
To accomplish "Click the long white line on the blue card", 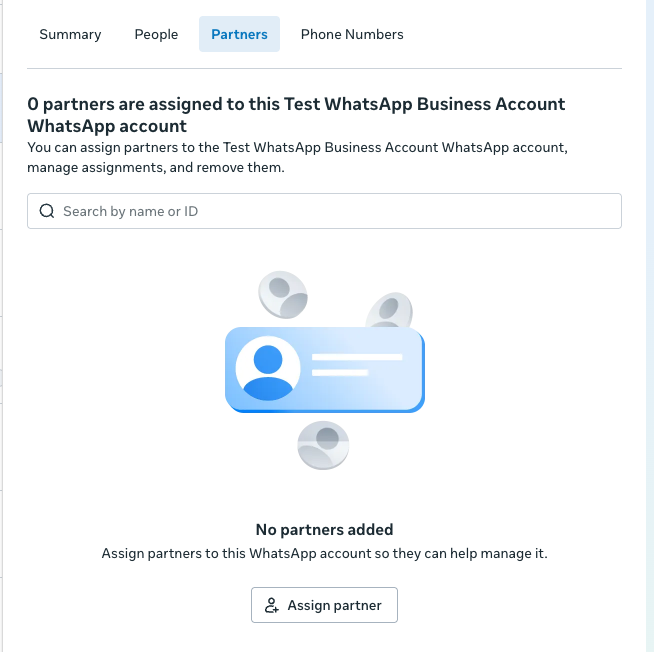I will (357, 357).
